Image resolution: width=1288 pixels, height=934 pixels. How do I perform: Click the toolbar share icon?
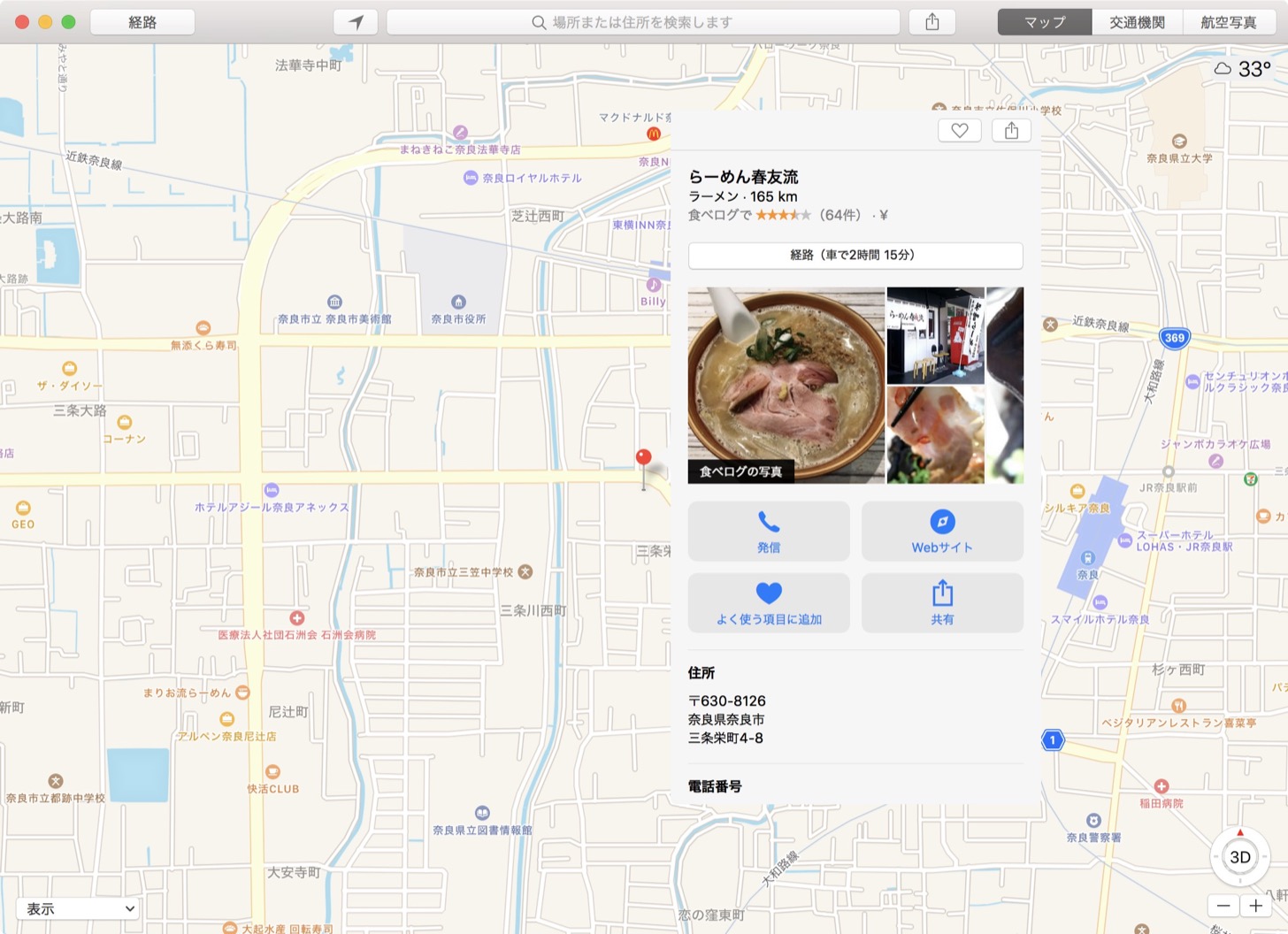932,22
